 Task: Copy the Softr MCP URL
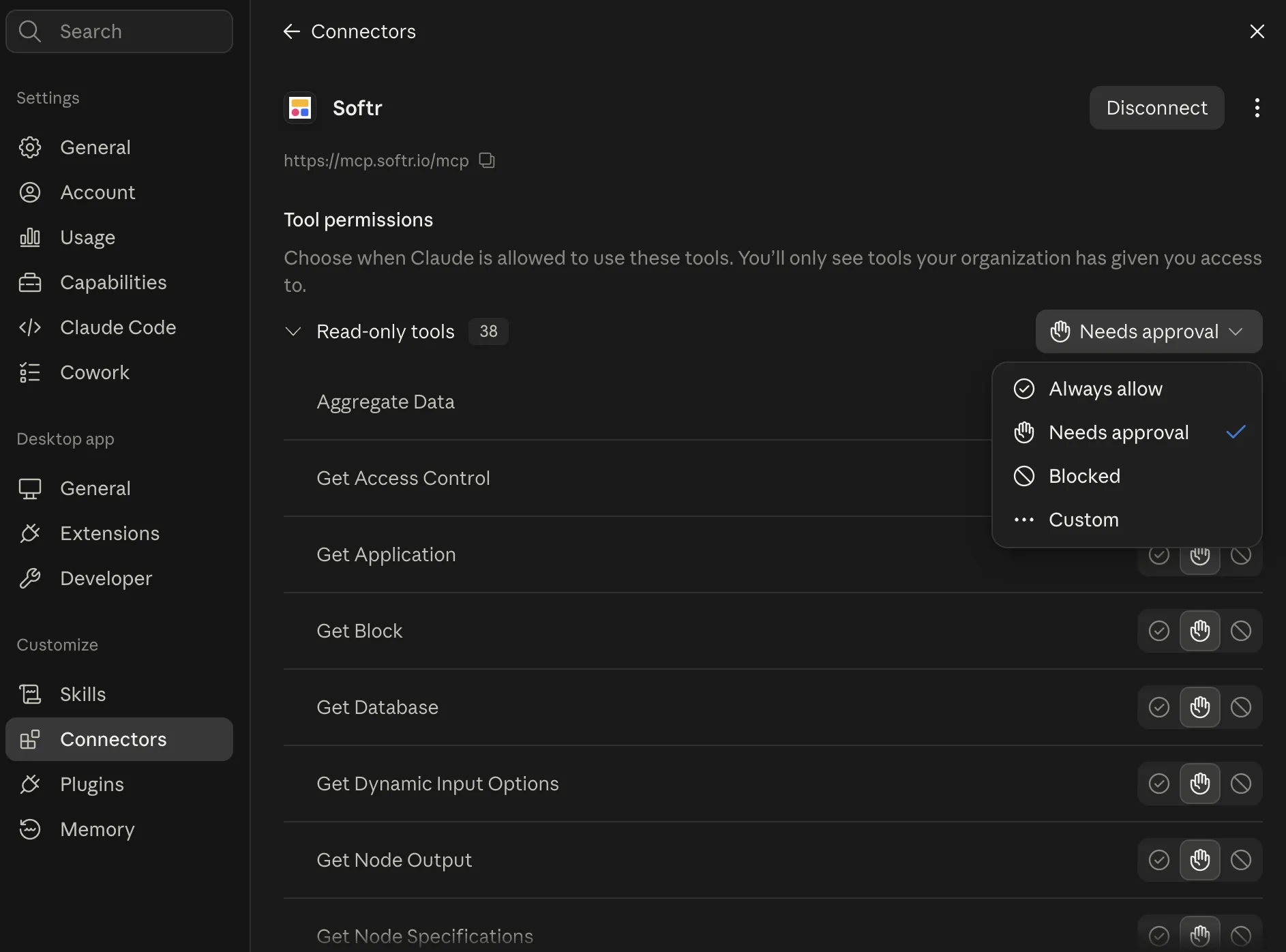[487, 160]
